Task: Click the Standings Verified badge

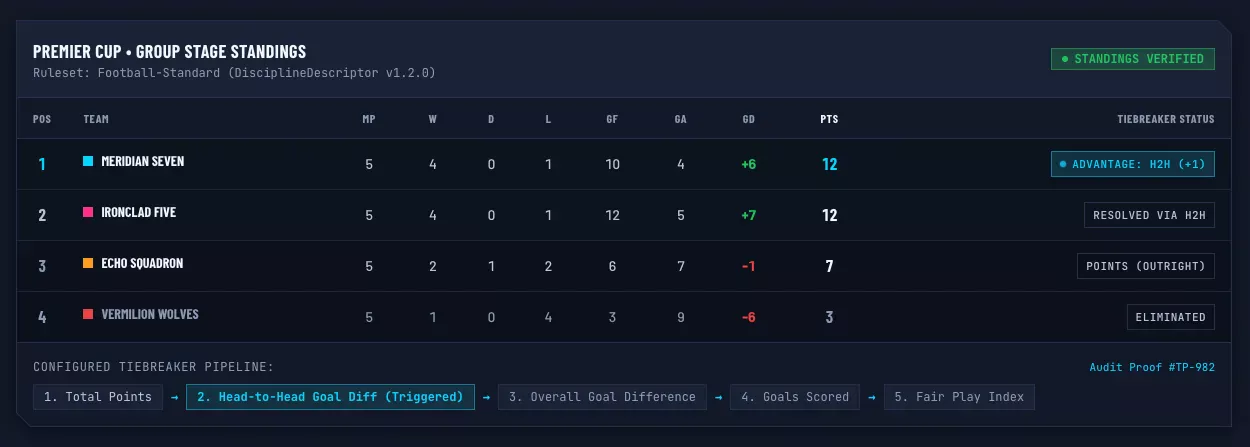Action: click(x=1133, y=59)
